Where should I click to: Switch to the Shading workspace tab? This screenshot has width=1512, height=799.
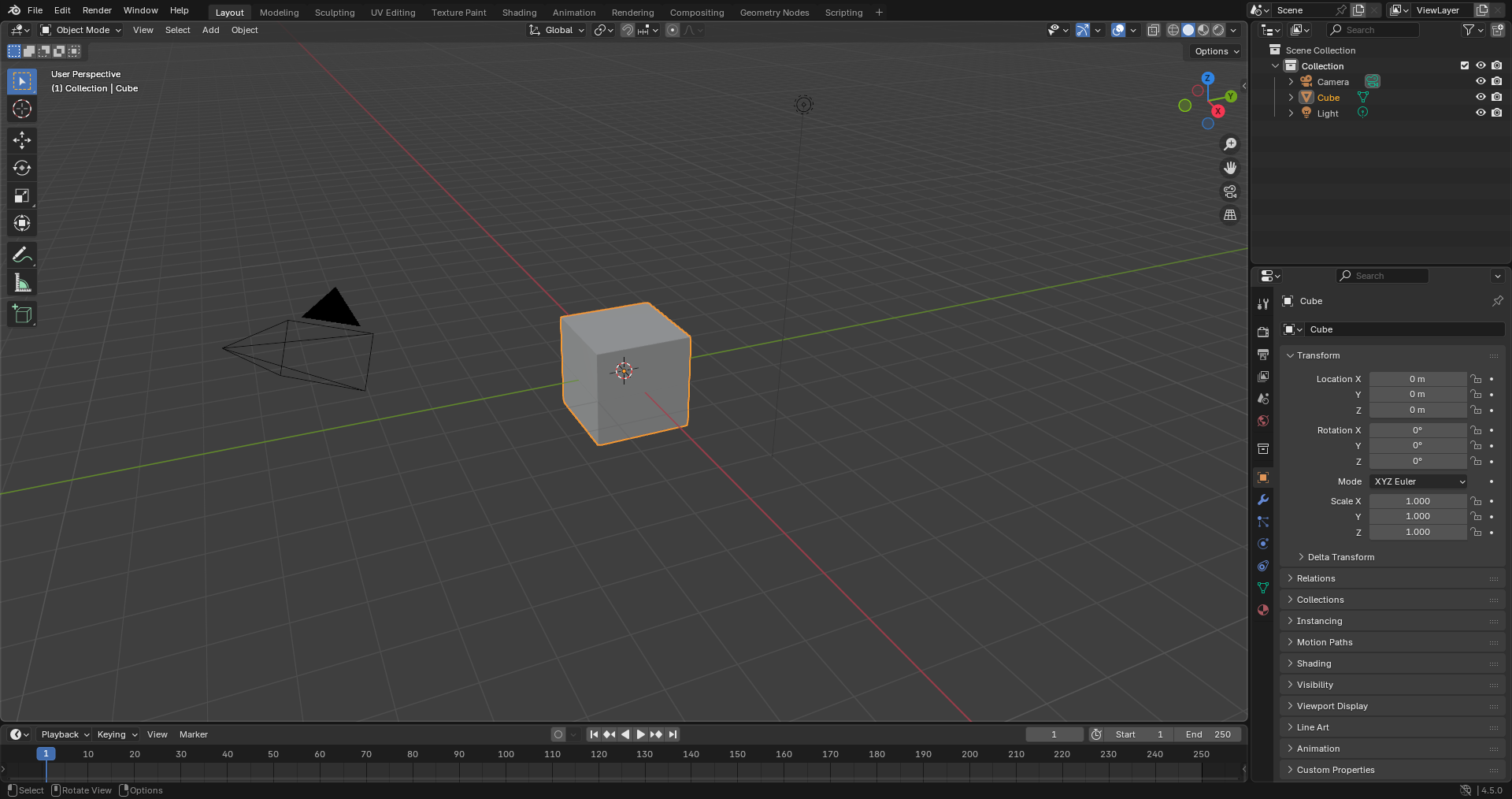[519, 12]
